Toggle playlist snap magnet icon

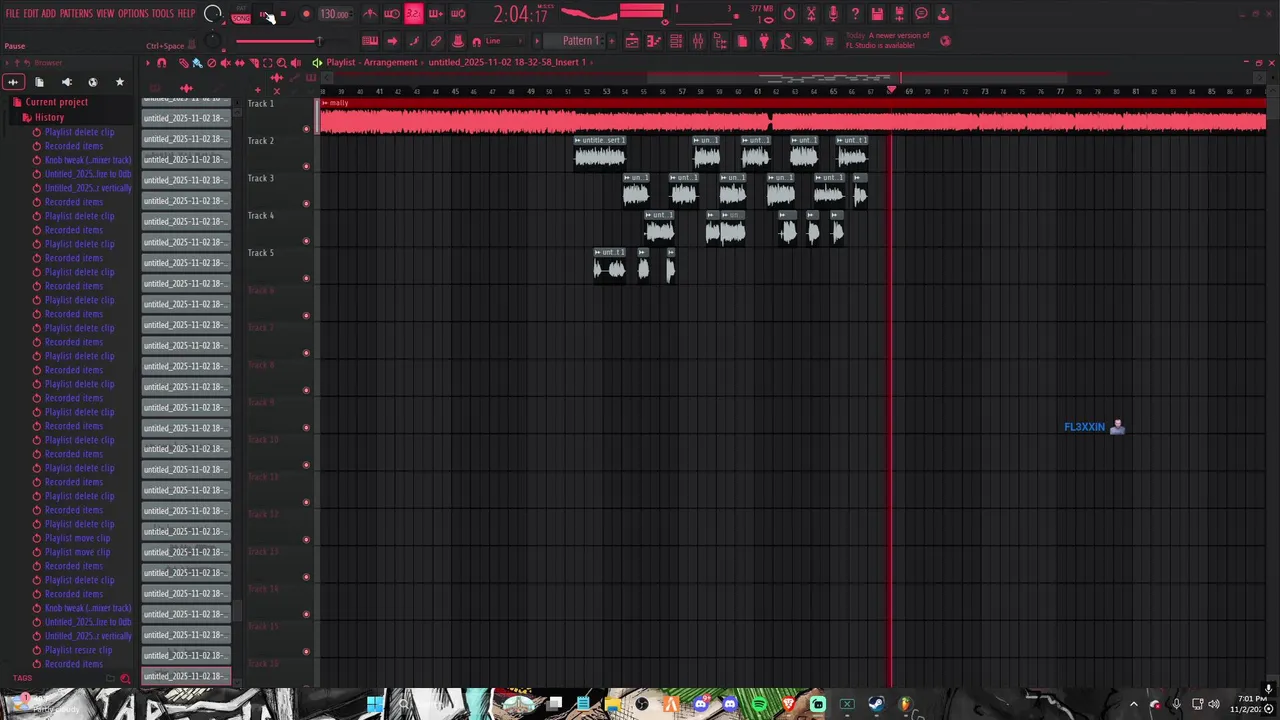tap(162, 63)
